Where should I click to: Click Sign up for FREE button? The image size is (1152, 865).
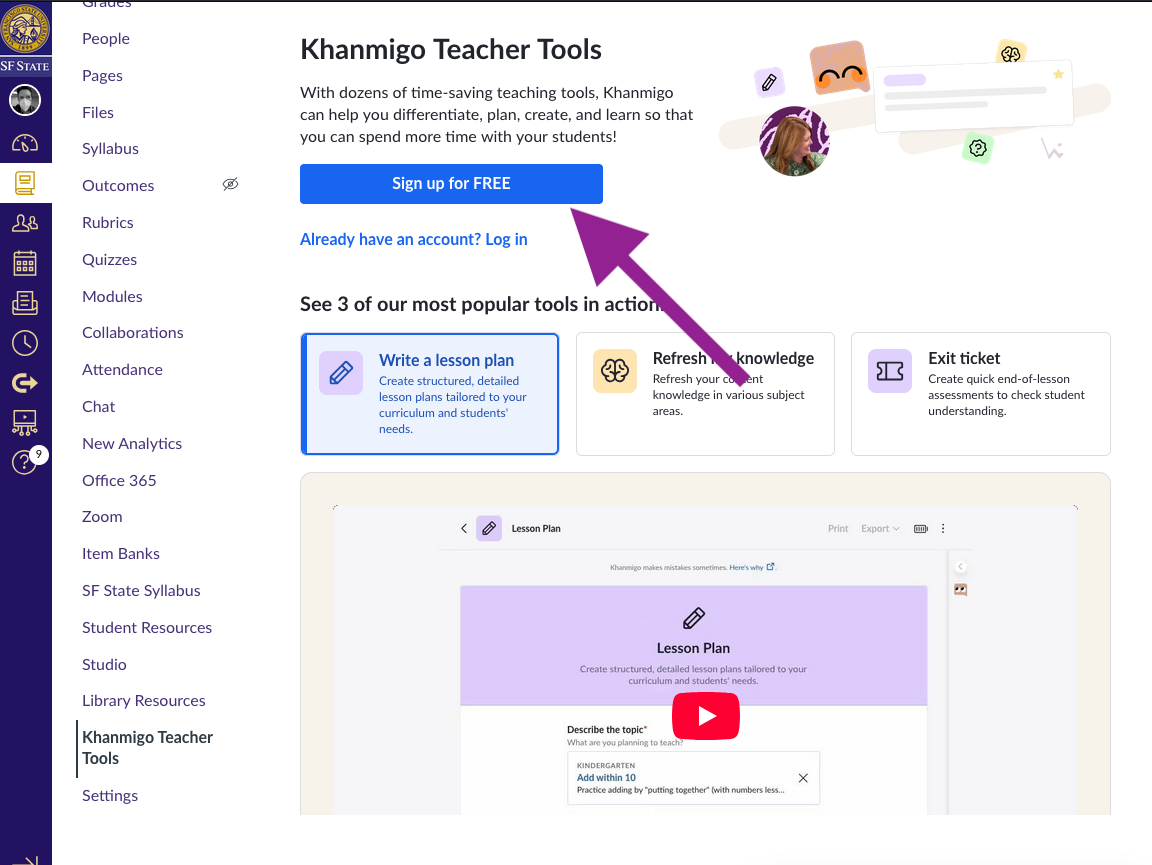(451, 184)
